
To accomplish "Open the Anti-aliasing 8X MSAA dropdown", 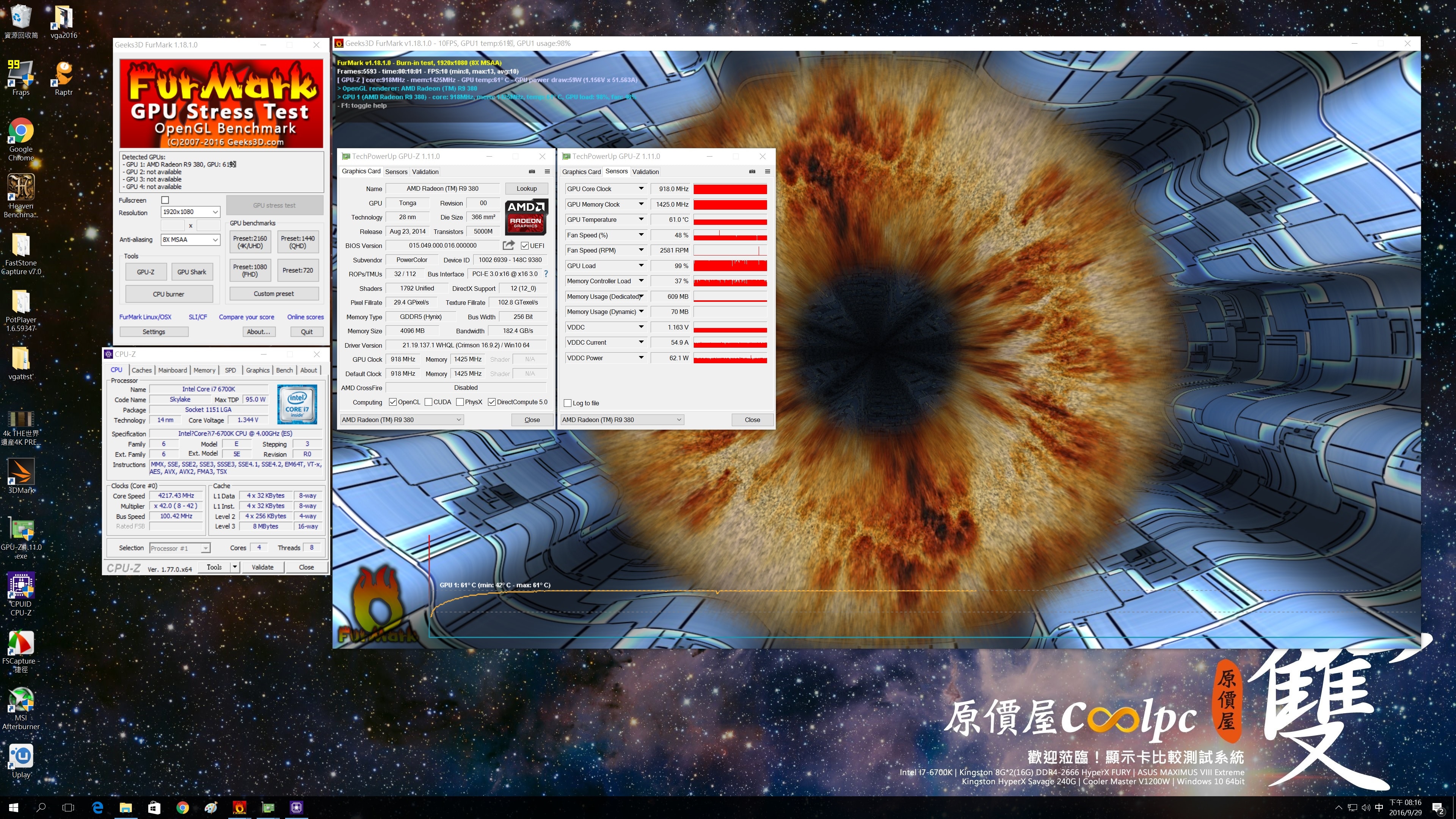I will coord(190,240).
